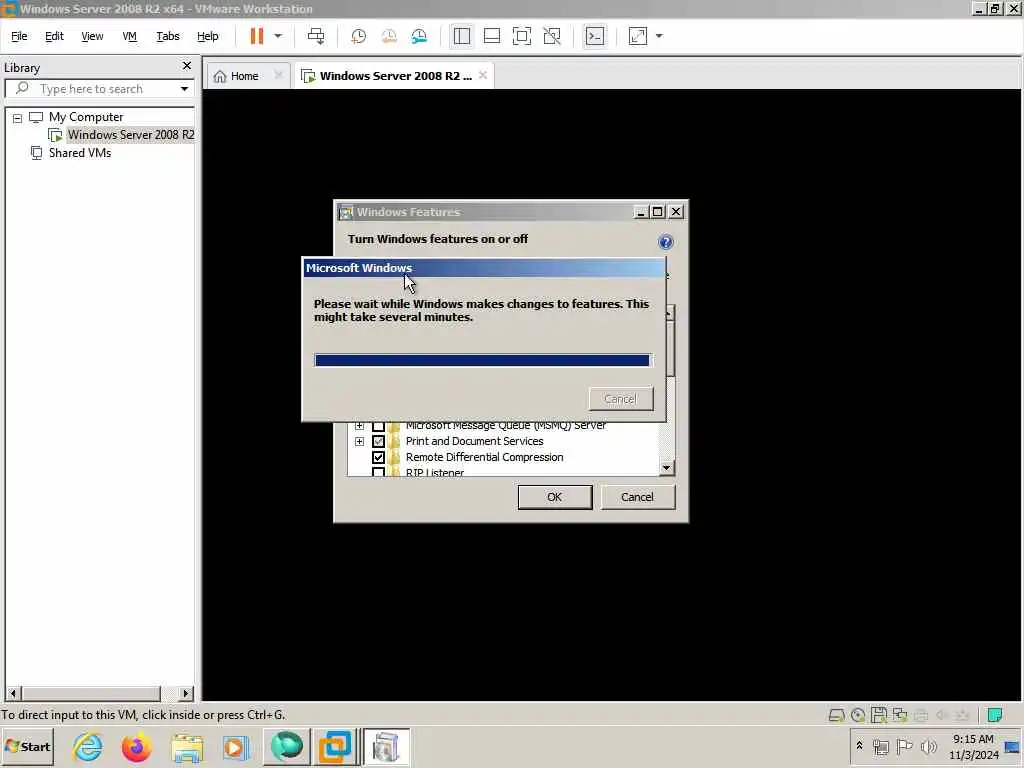Toggle RIP Listener checkbox
The image size is (1024, 768).
pyautogui.click(x=378, y=472)
